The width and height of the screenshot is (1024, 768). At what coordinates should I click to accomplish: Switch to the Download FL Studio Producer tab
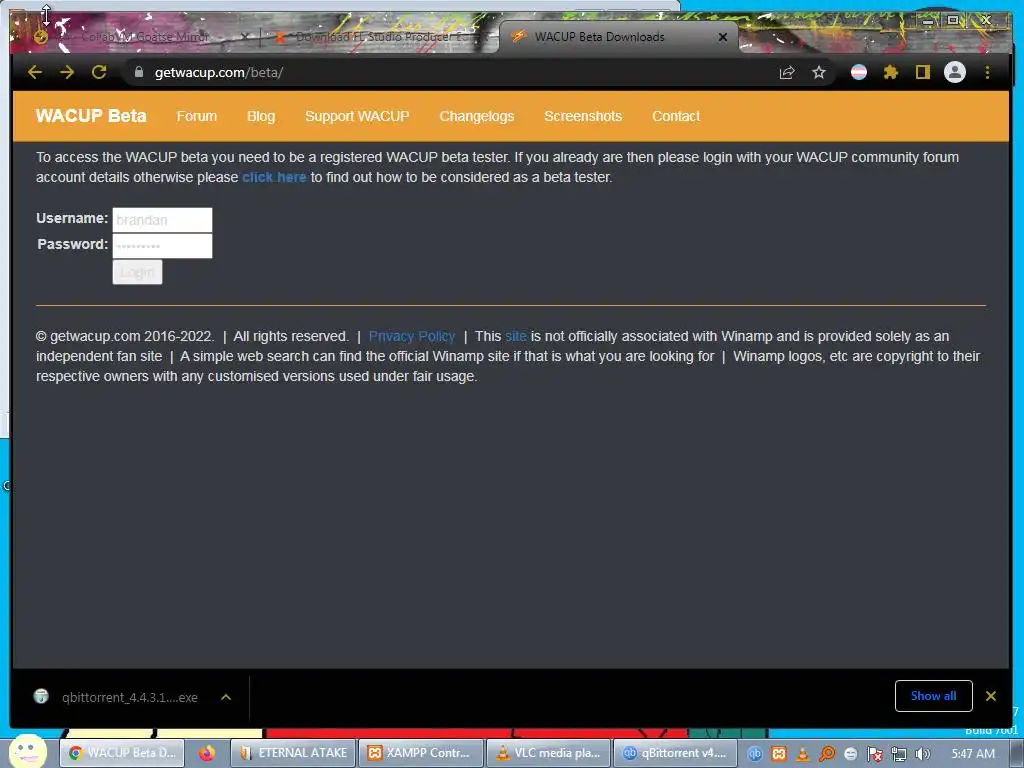[379, 37]
